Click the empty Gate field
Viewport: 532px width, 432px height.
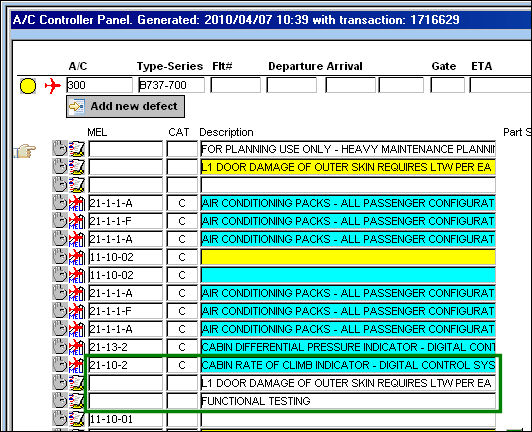coord(447,85)
